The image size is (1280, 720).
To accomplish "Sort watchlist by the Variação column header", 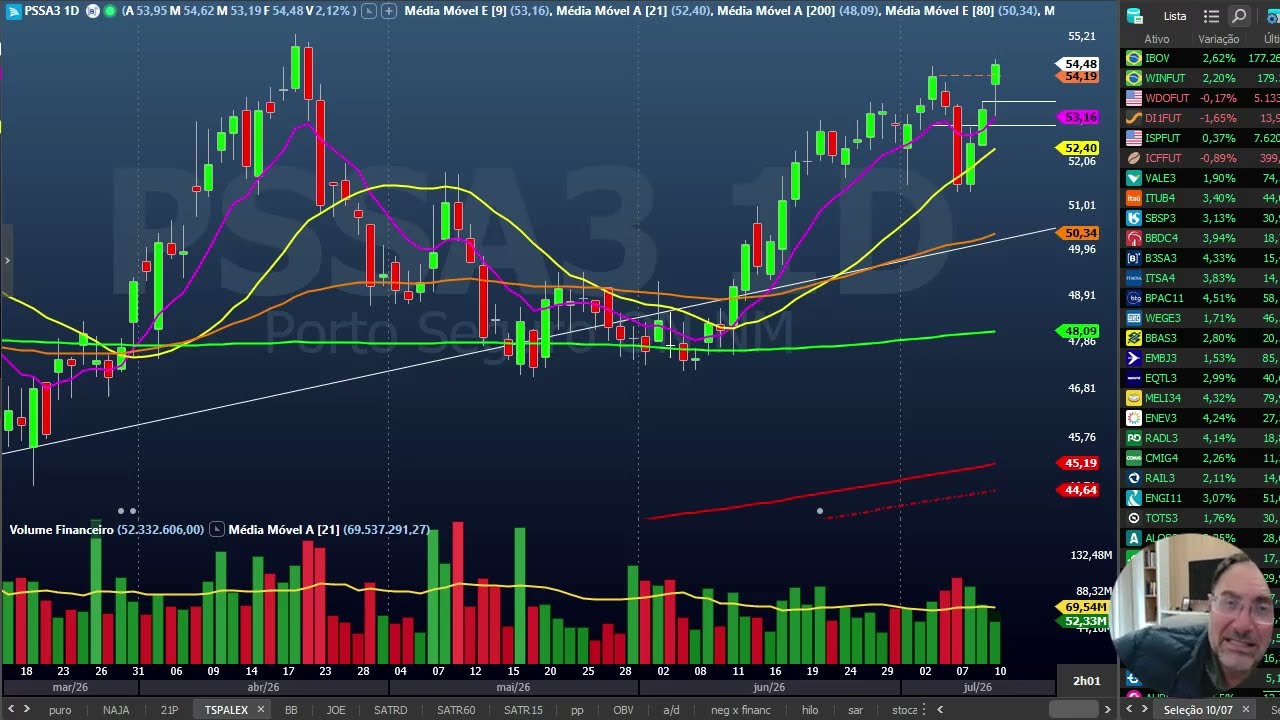I will [x=1218, y=39].
